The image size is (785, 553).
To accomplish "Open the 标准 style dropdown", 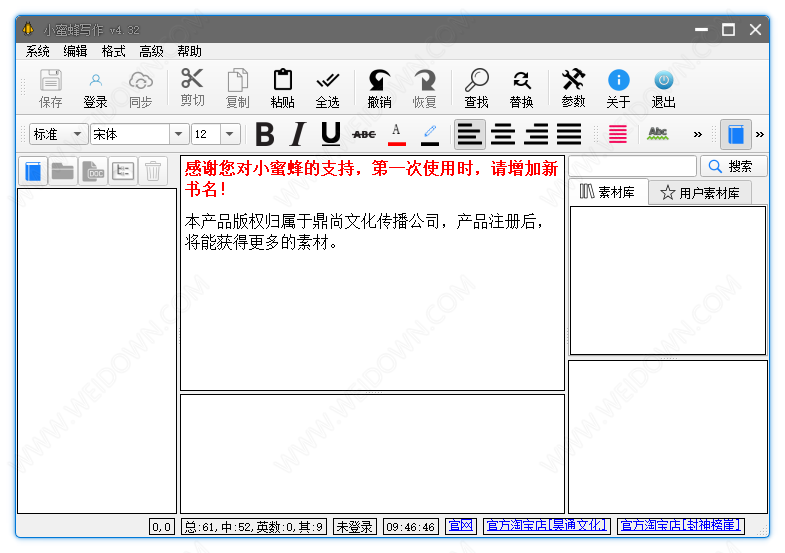I will click(59, 134).
